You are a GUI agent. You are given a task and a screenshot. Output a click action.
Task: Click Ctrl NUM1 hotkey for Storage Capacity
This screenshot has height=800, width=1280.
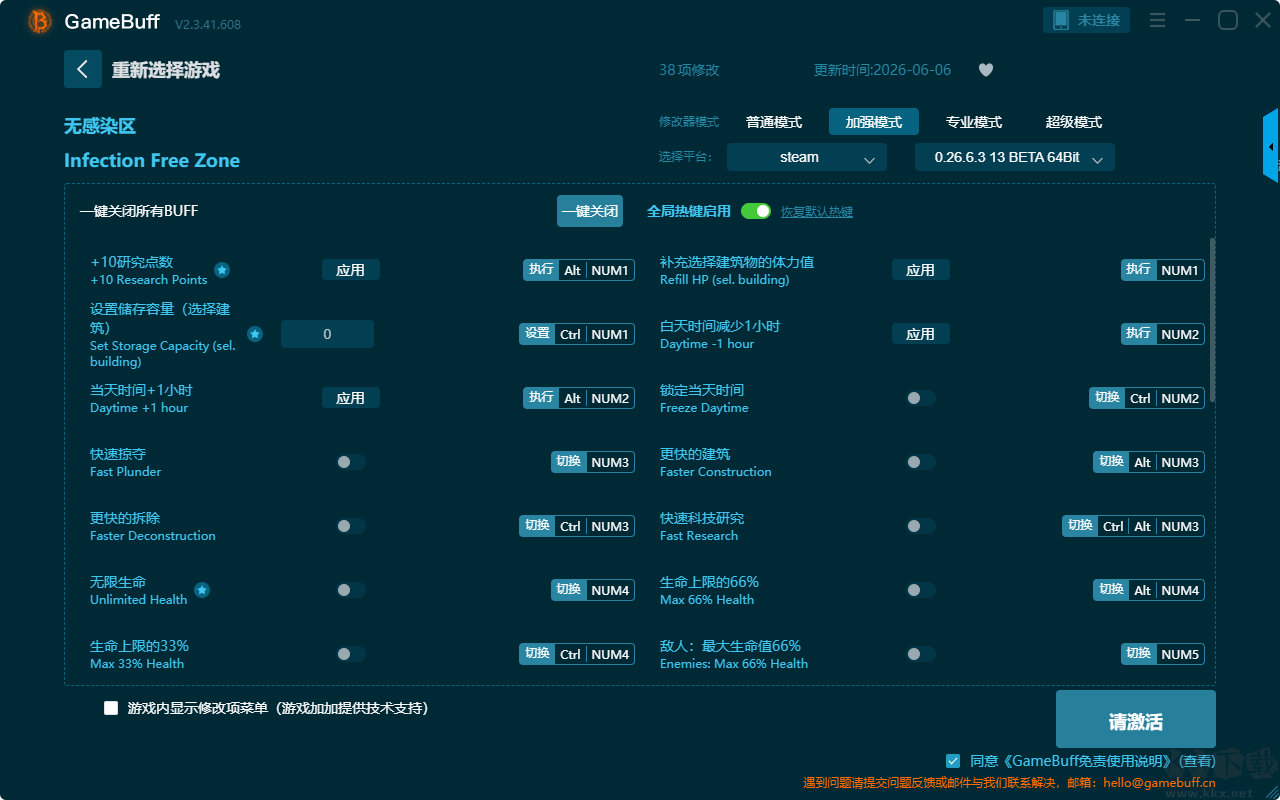coord(577,334)
